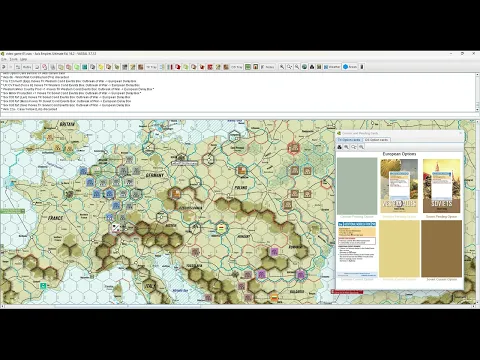Select the Western Pending Option card

(x=399, y=186)
